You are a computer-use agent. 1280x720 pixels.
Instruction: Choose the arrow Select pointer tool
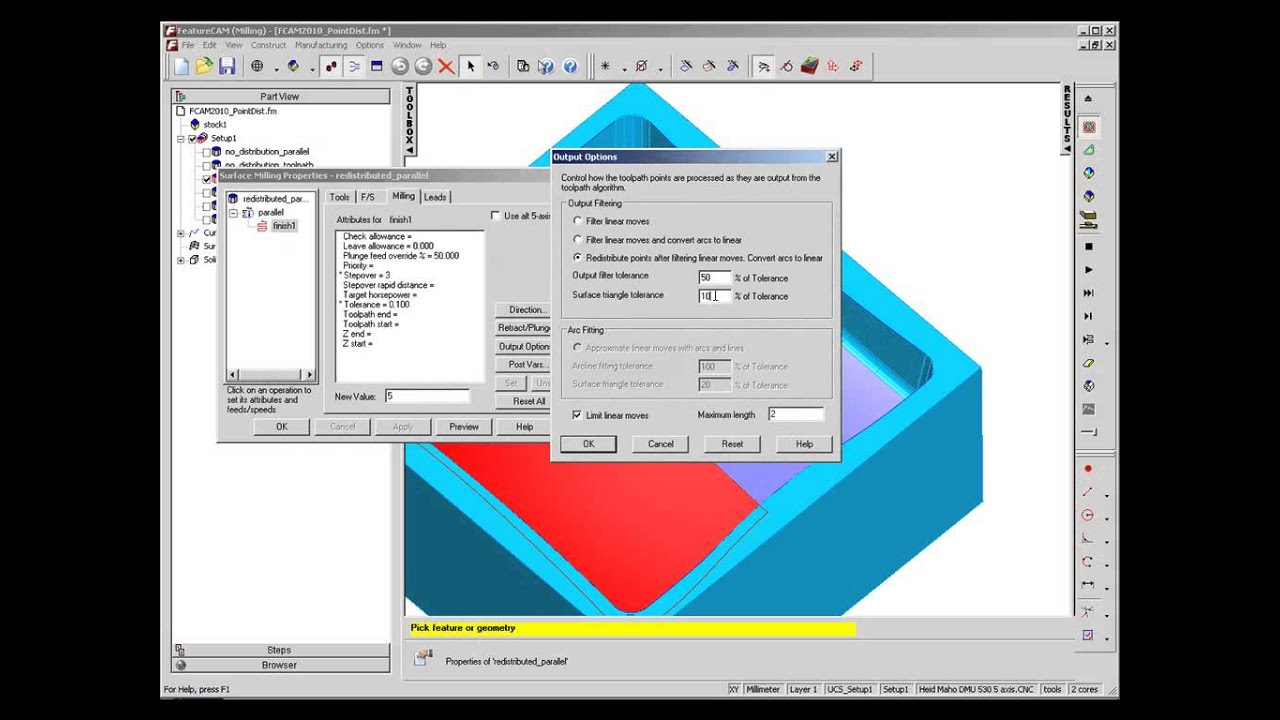click(x=470, y=67)
